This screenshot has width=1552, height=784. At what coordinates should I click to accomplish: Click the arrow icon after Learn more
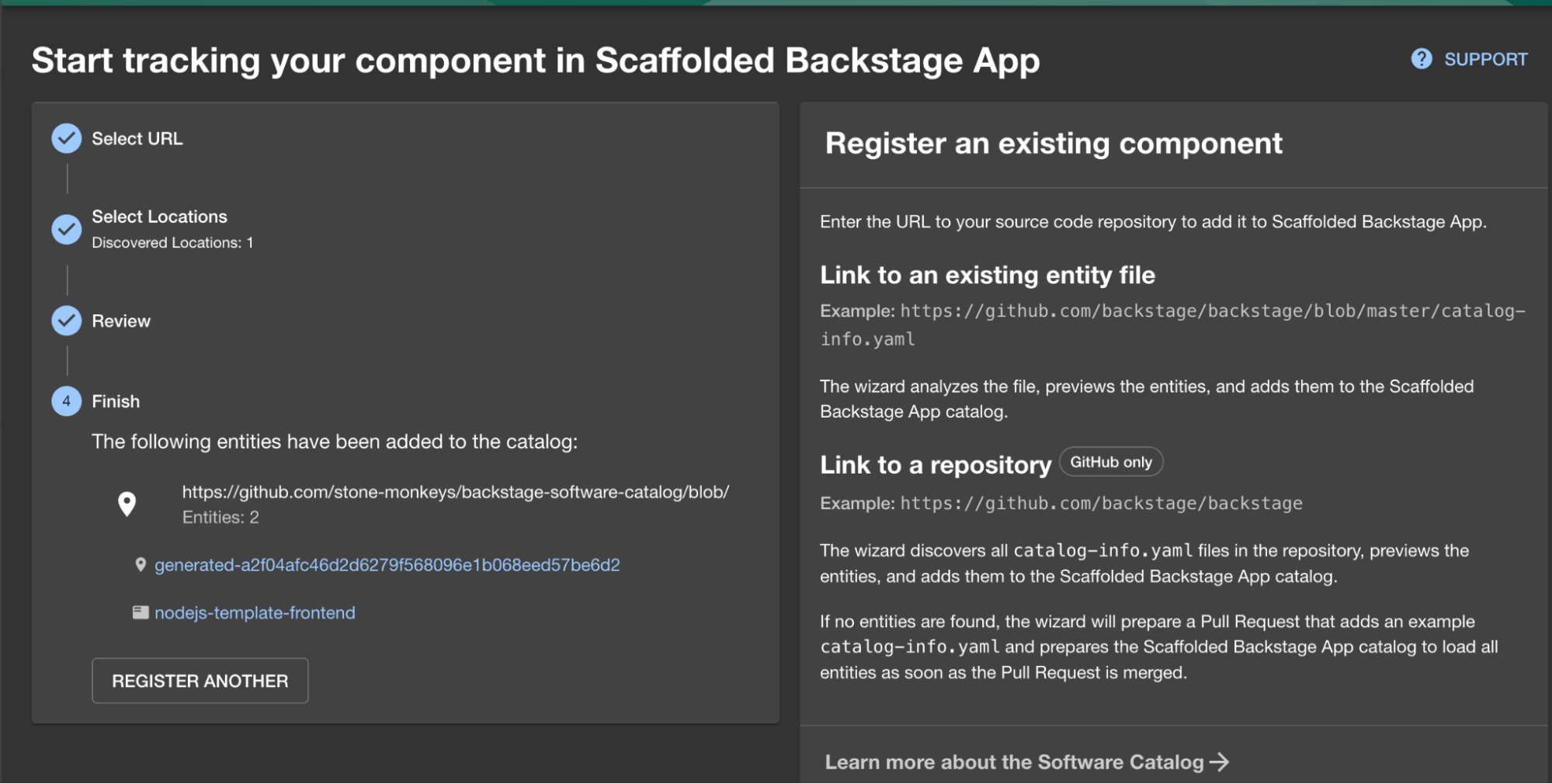click(x=1219, y=762)
